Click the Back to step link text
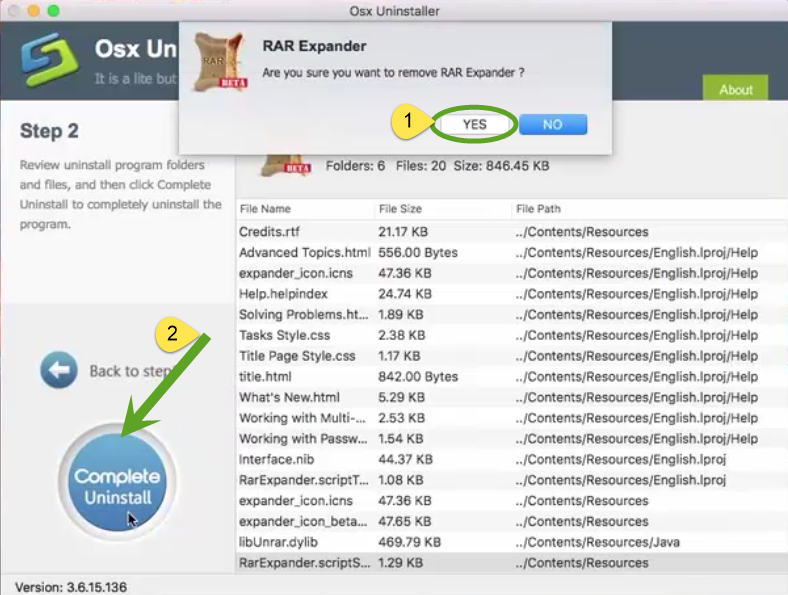This screenshot has height=595, width=788. 130,371
